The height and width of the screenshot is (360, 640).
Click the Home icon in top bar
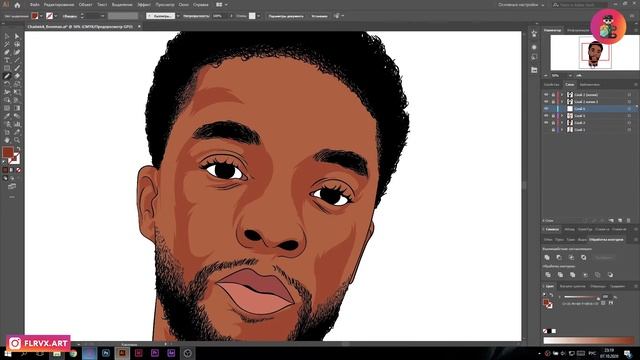tap(17, 5)
